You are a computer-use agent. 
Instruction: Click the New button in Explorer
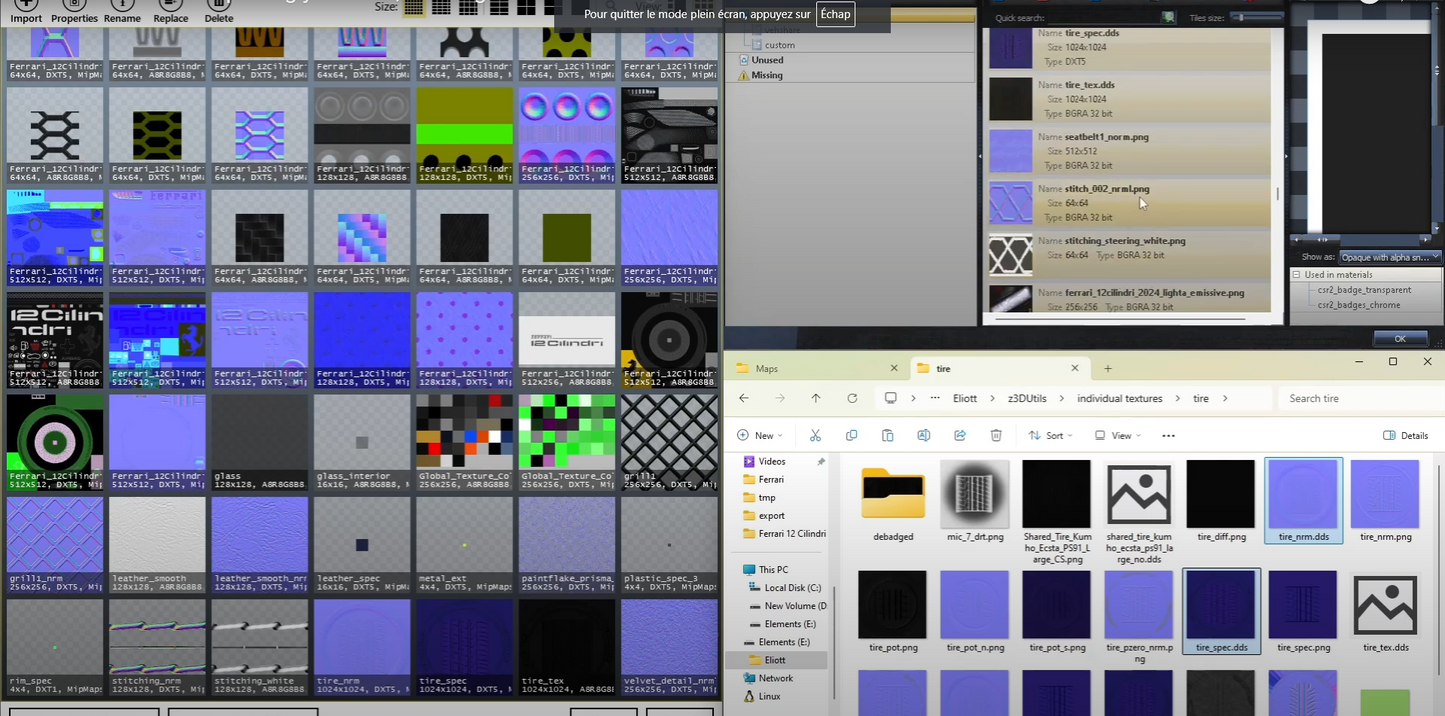coord(759,435)
